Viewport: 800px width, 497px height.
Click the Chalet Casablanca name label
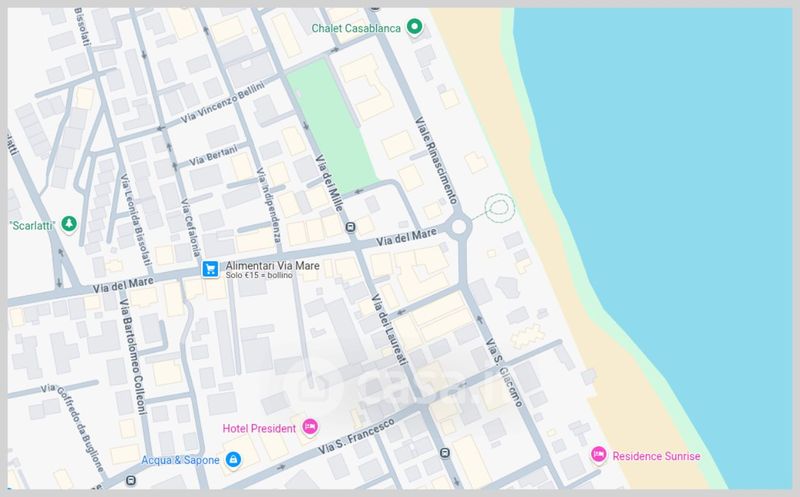tap(354, 28)
